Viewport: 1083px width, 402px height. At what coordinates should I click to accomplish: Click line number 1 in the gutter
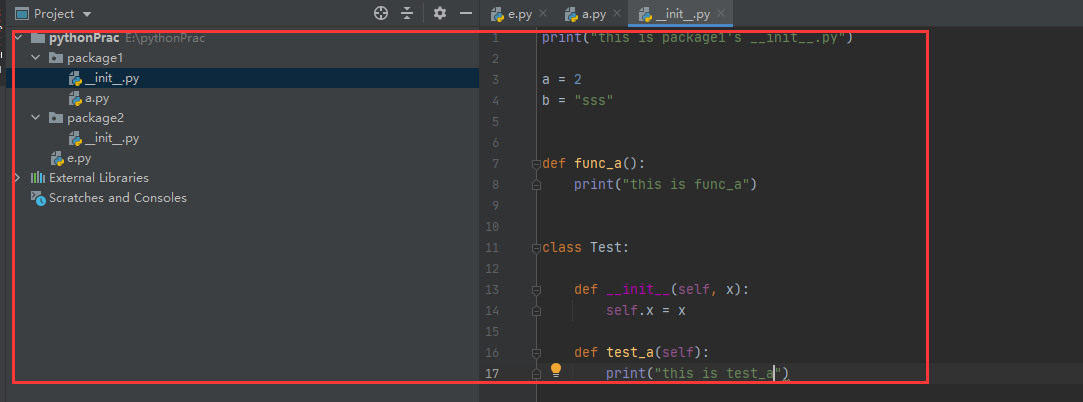point(495,38)
